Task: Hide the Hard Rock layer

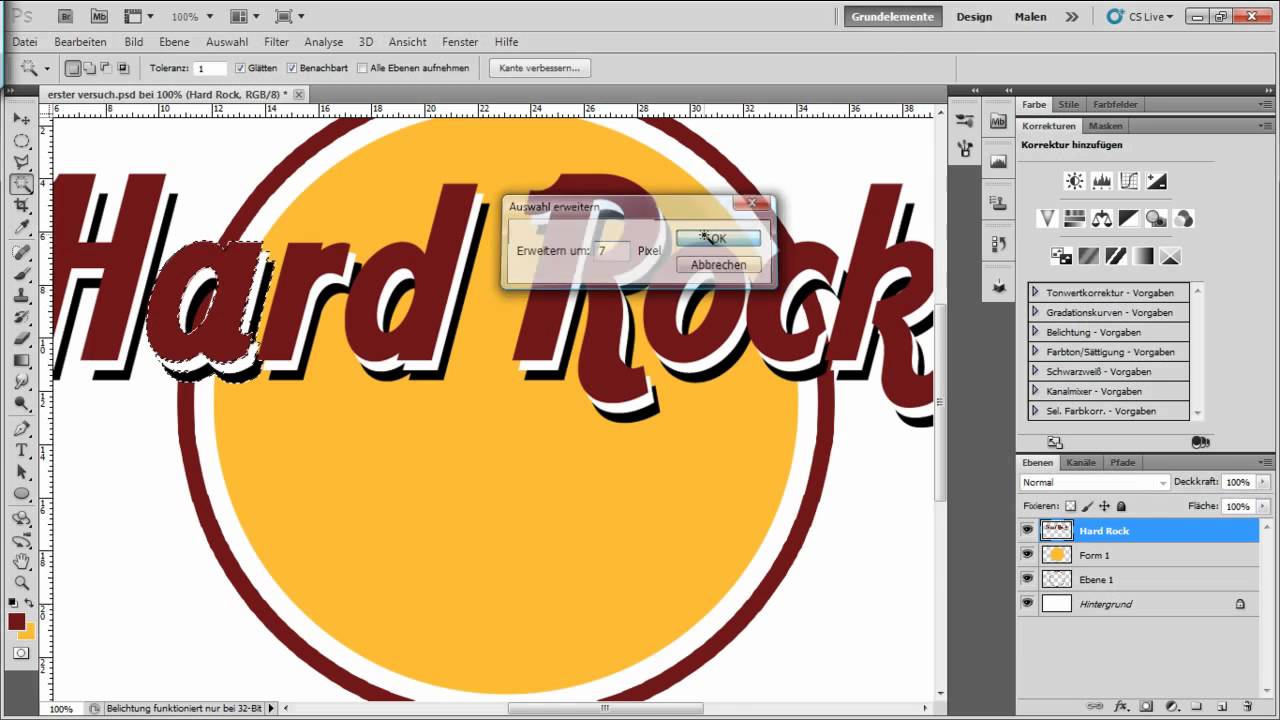Action: pos(1027,530)
